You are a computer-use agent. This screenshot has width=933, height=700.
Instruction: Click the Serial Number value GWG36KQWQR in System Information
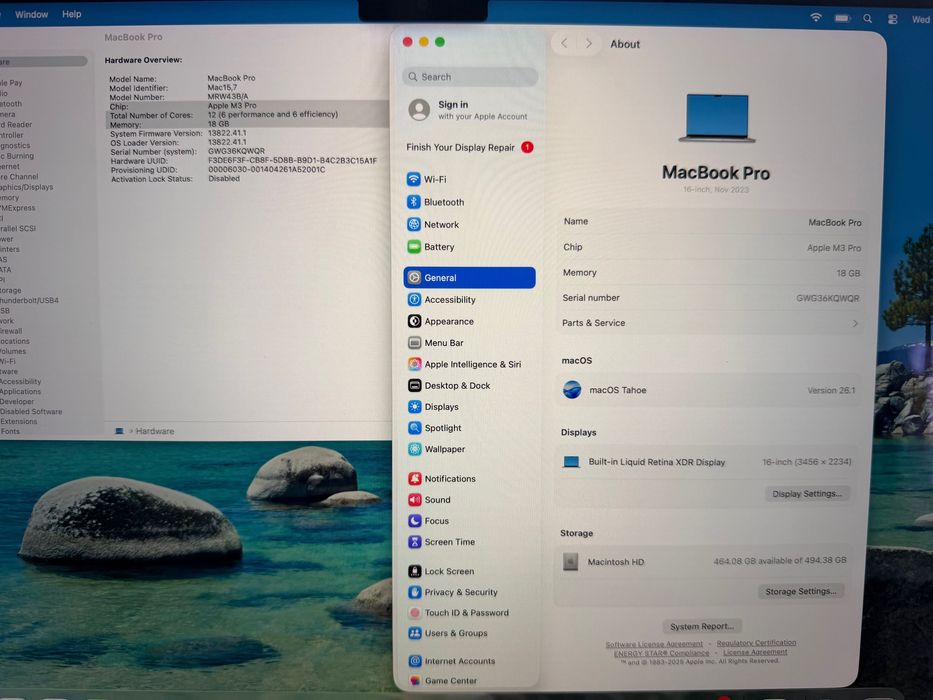click(x=236, y=151)
